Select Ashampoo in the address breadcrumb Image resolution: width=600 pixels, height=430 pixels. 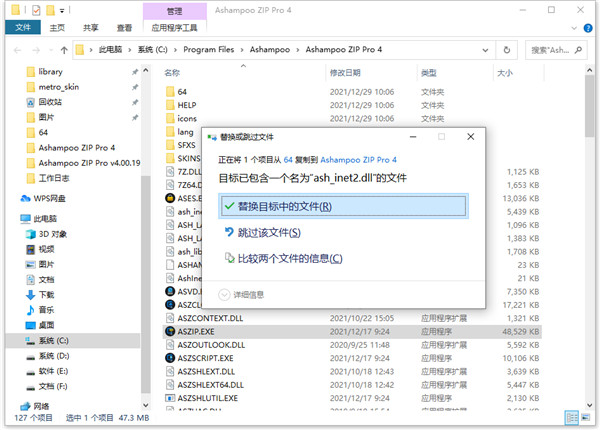(270, 50)
